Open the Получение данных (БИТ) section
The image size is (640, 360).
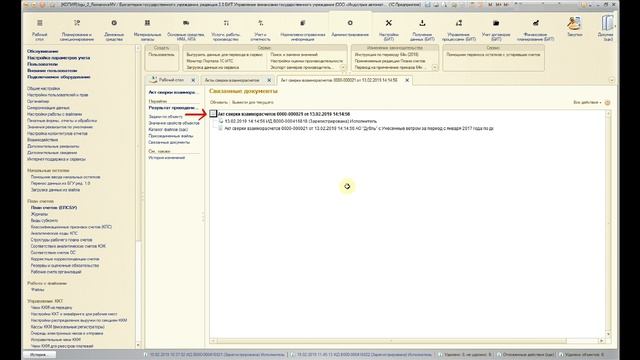[x=422, y=29]
